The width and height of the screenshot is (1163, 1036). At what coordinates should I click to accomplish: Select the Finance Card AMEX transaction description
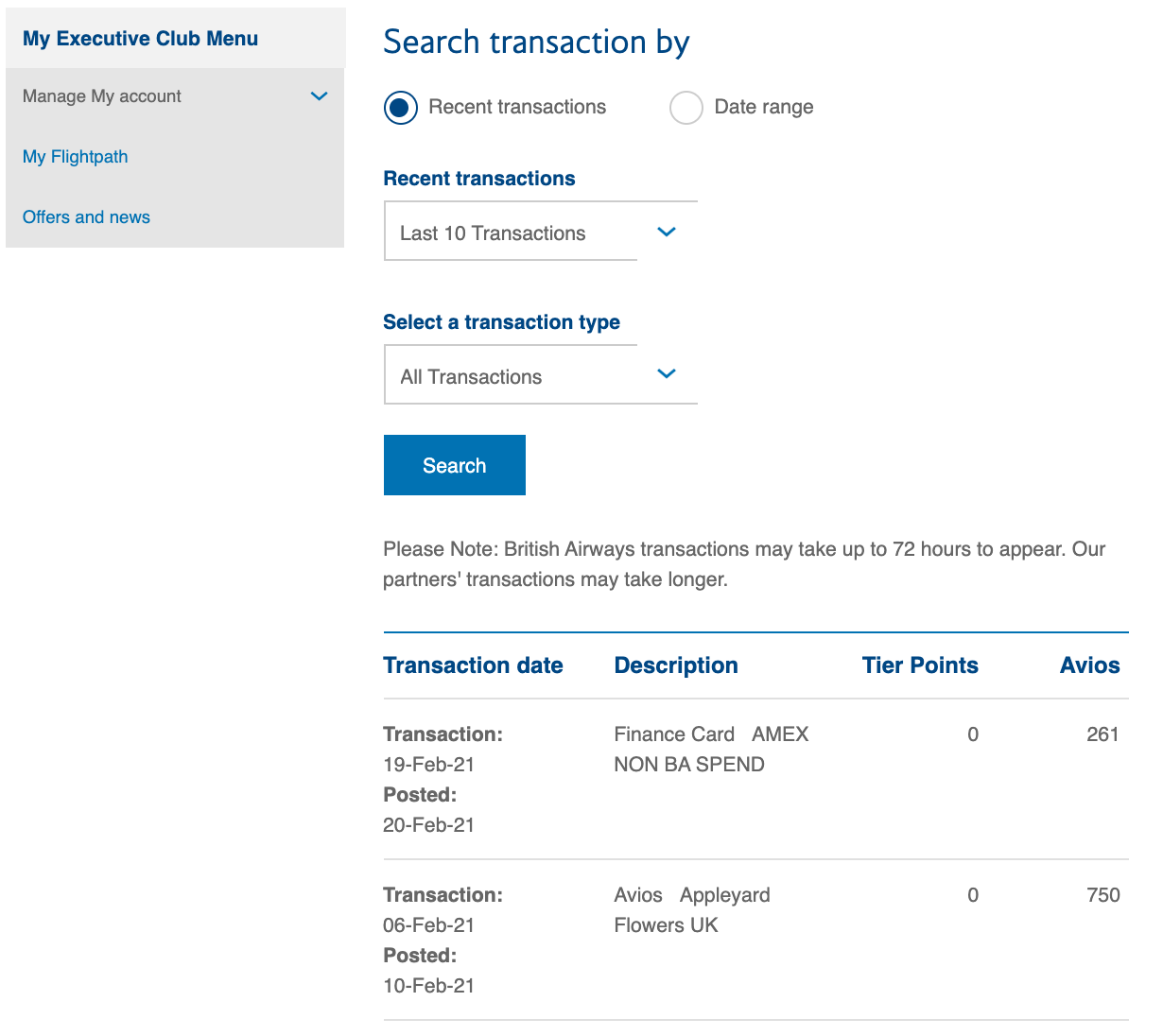(x=711, y=749)
